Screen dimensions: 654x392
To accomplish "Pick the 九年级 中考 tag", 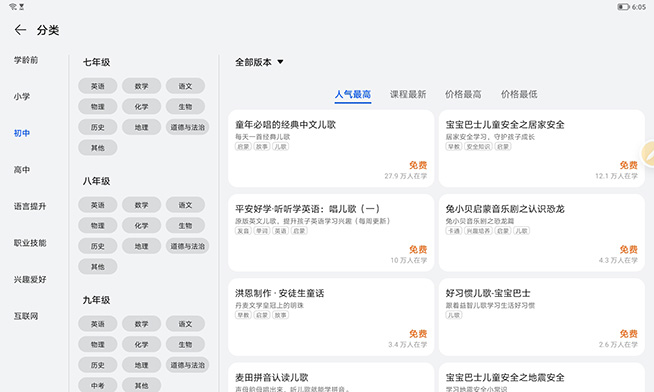I will point(98,385).
